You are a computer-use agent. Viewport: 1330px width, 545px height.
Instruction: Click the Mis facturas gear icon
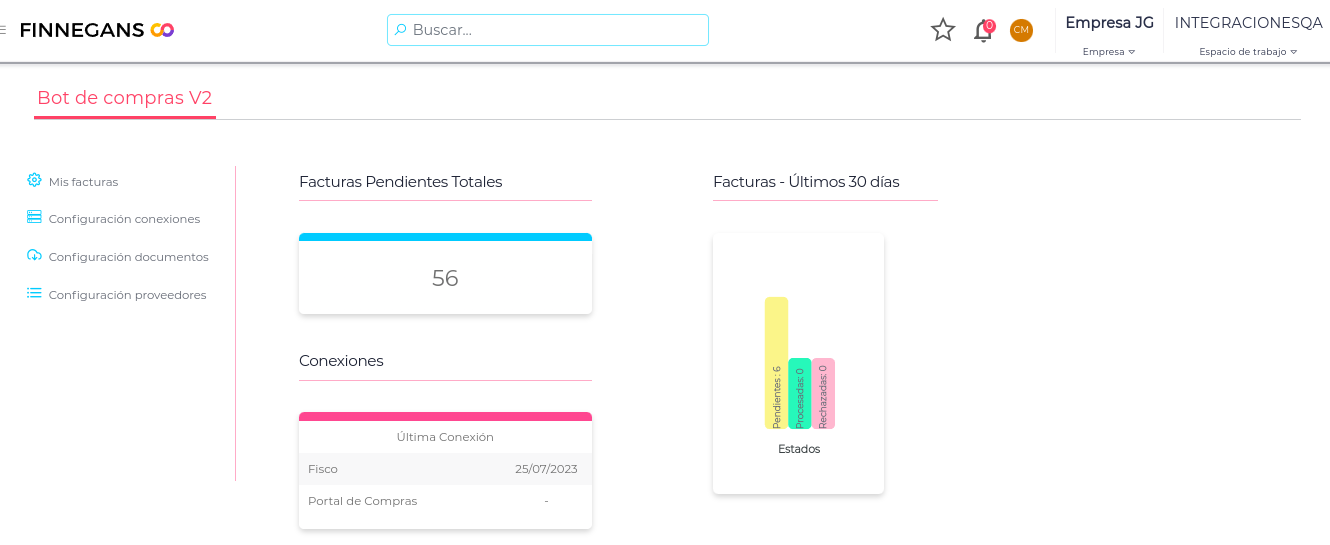click(x=34, y=180)
